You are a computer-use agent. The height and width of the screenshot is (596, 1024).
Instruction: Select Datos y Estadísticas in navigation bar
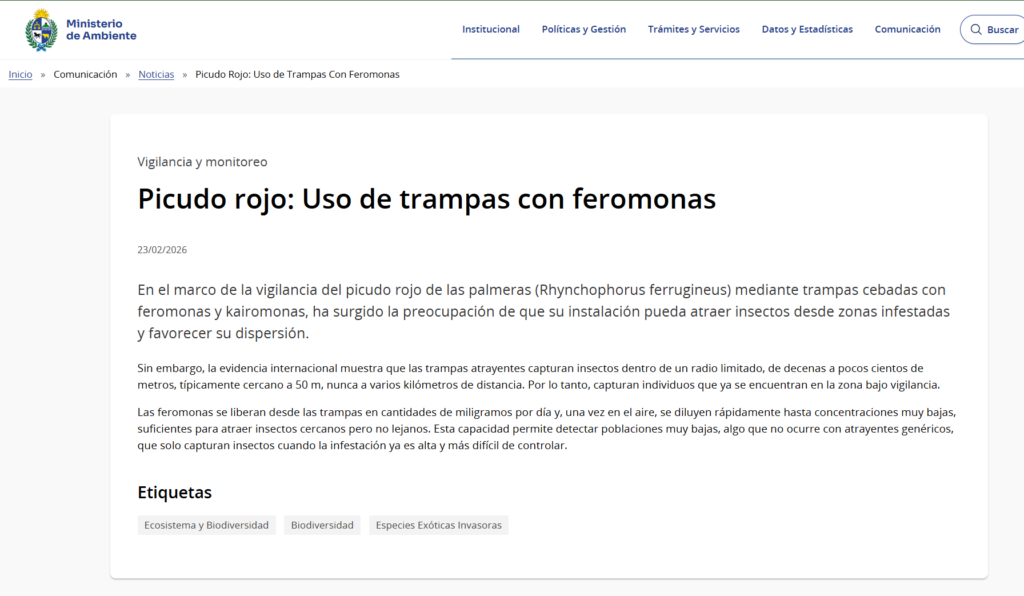click(807, 30)
